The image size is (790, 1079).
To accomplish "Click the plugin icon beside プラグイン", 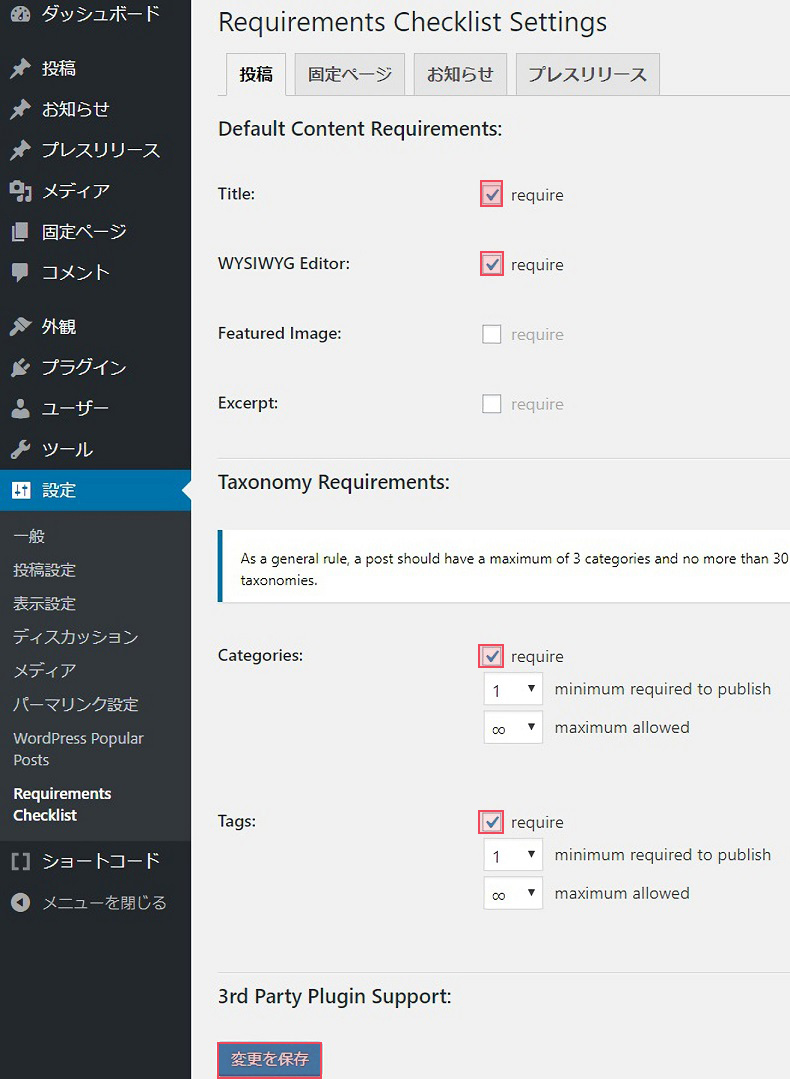I will pyautogui.click(x=21, y=367).
